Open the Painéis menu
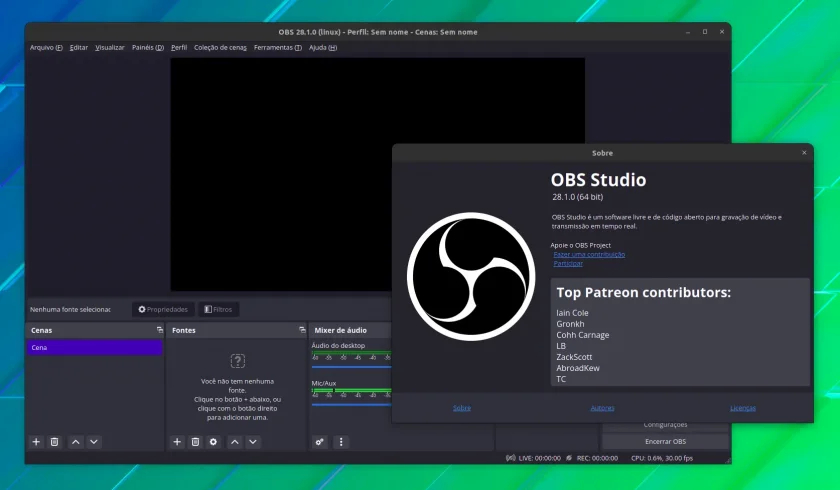Image resolution: width=840 pixels, height=490 pixels. click(x=148, y=48)
